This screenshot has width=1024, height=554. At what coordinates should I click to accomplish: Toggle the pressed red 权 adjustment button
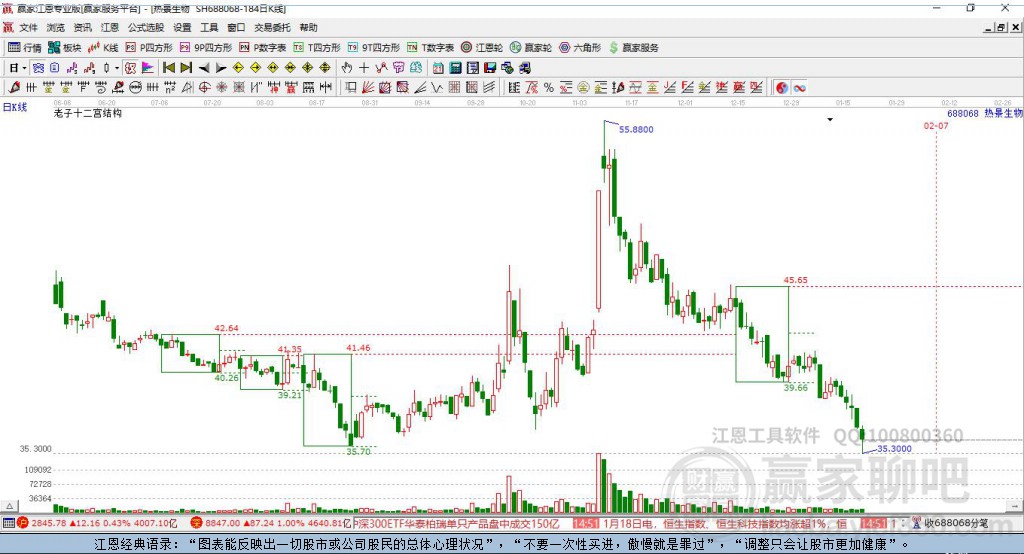click(130, 67)
